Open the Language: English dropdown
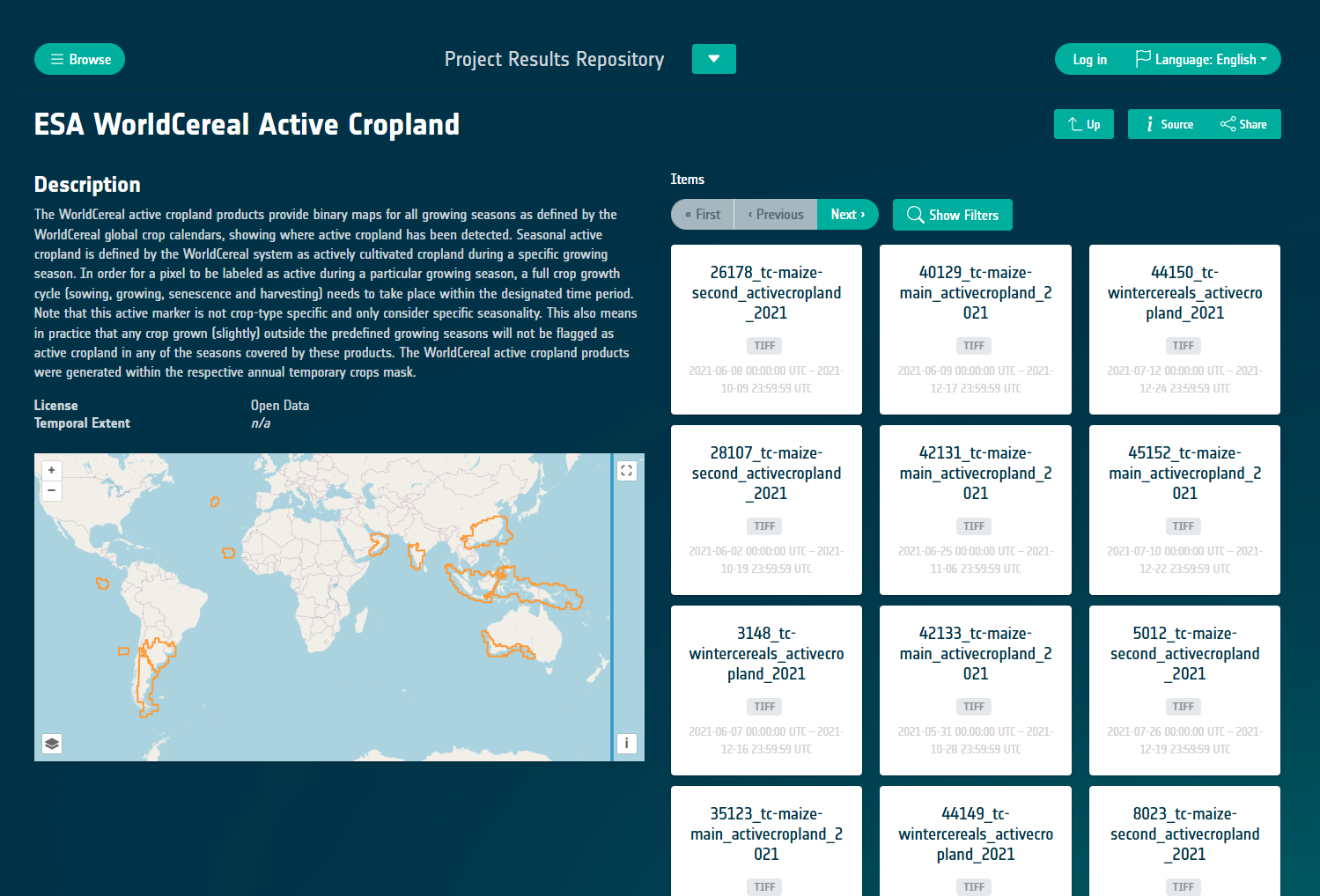The height and width of the screenshot is (896, 1320). click(1201, 60)
